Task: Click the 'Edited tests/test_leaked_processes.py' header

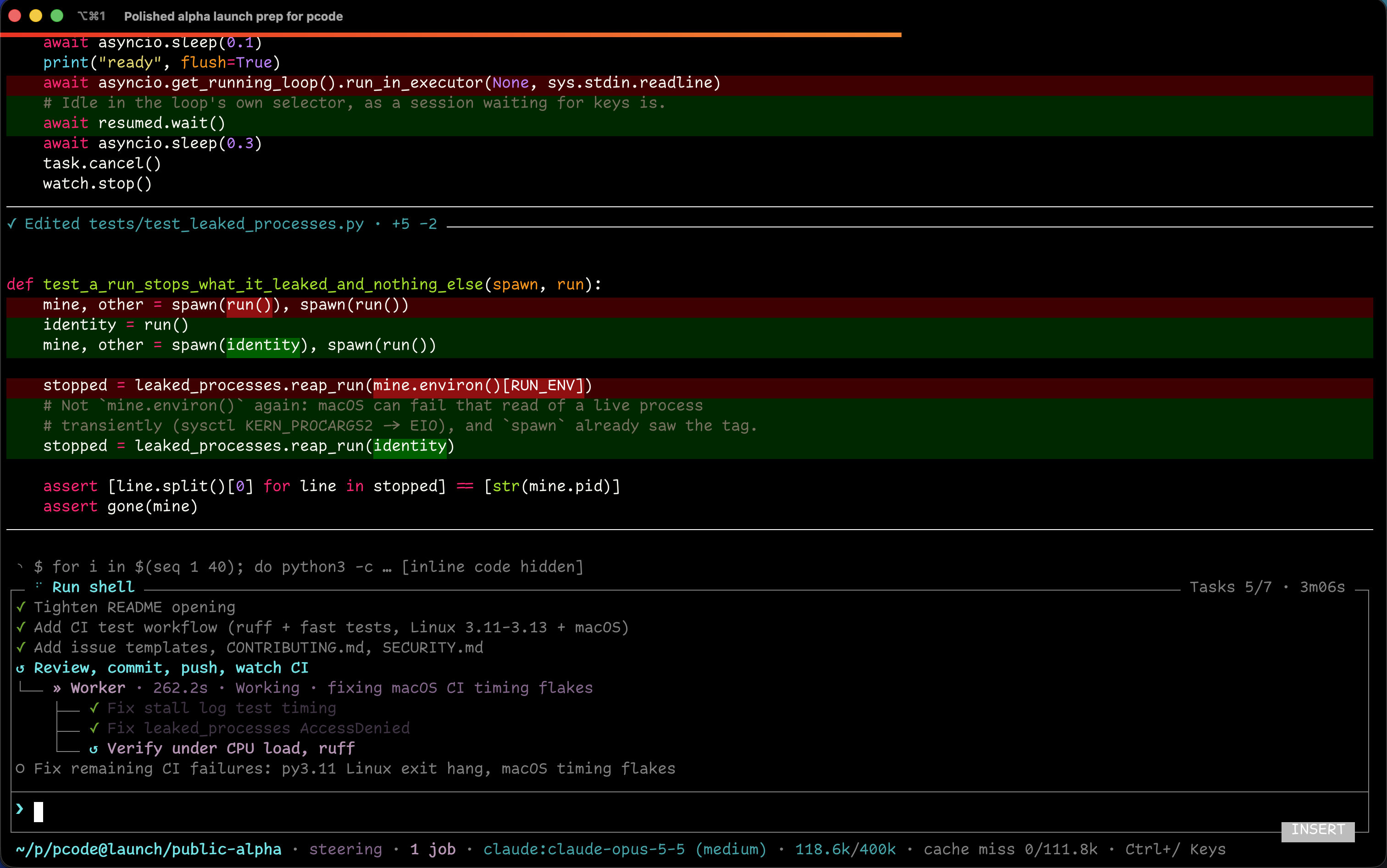Action: pyautogui.click(x=194, y=224)
